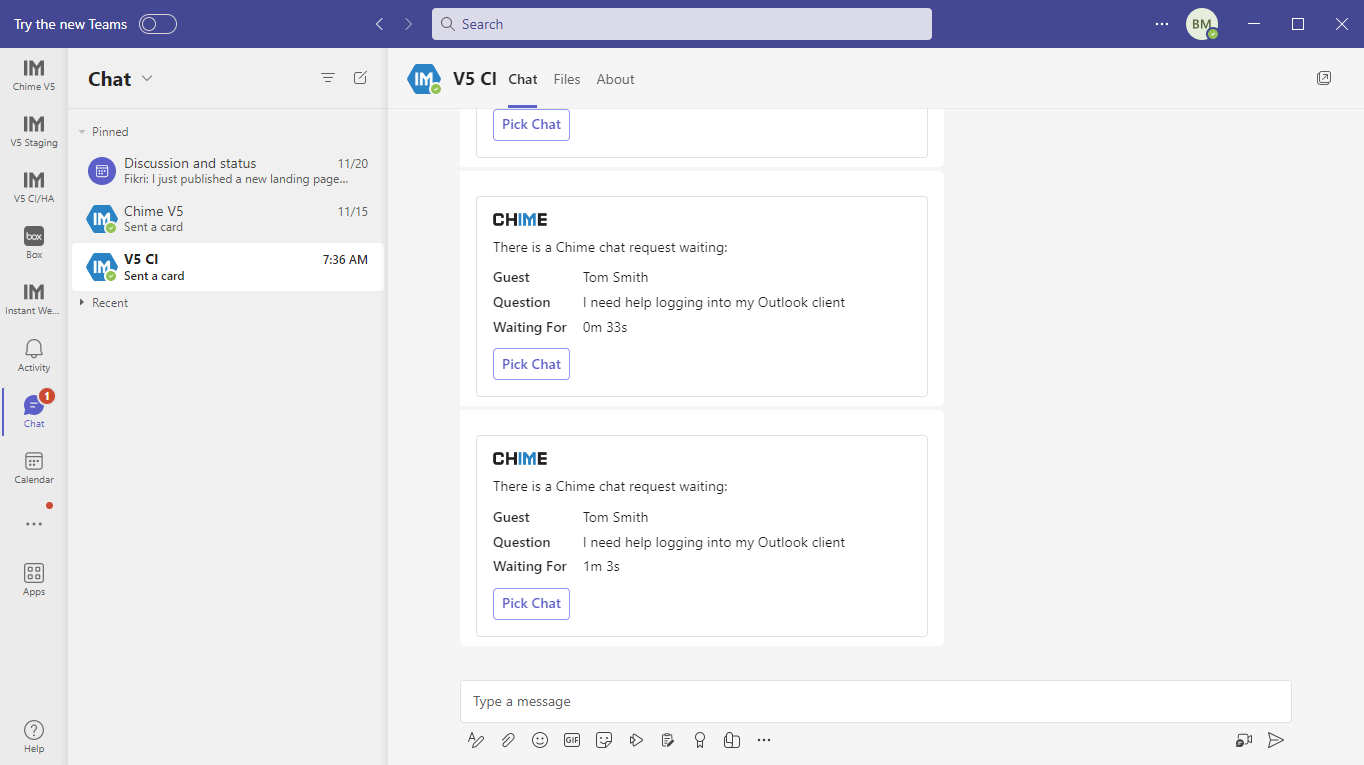Attach a file with paperclip icon

508,740
